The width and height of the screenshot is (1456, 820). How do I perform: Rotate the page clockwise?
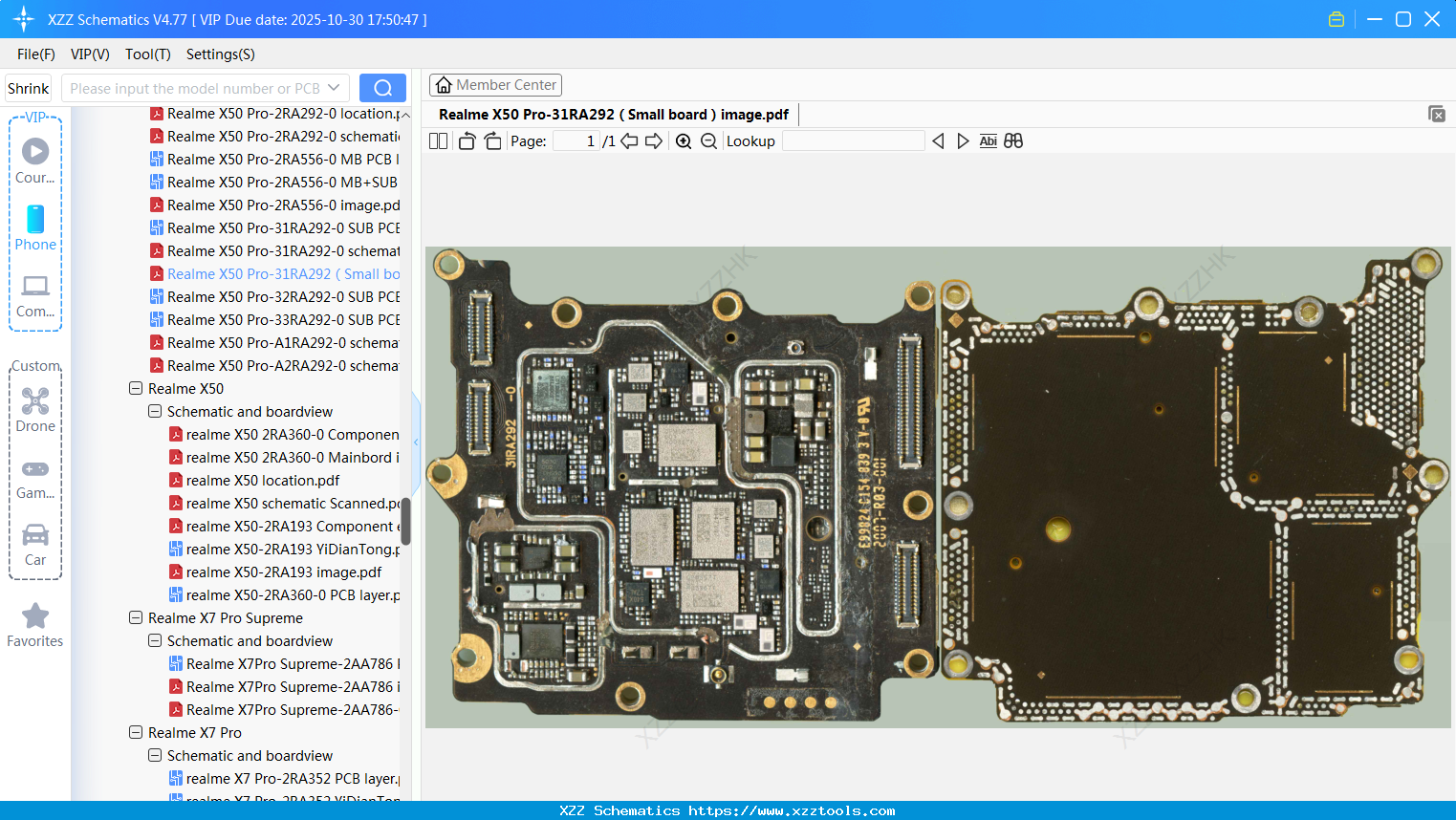tap(492, 141)
